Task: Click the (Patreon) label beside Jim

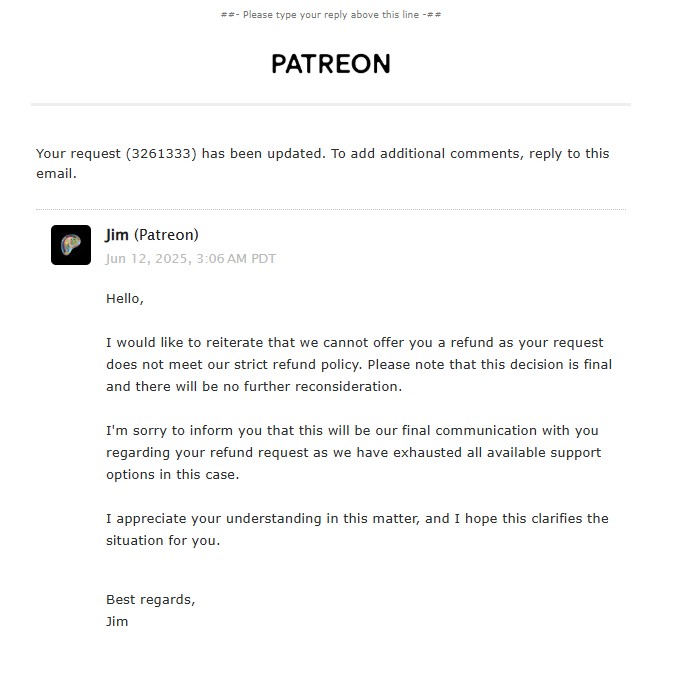Action: tap(166, 235)
